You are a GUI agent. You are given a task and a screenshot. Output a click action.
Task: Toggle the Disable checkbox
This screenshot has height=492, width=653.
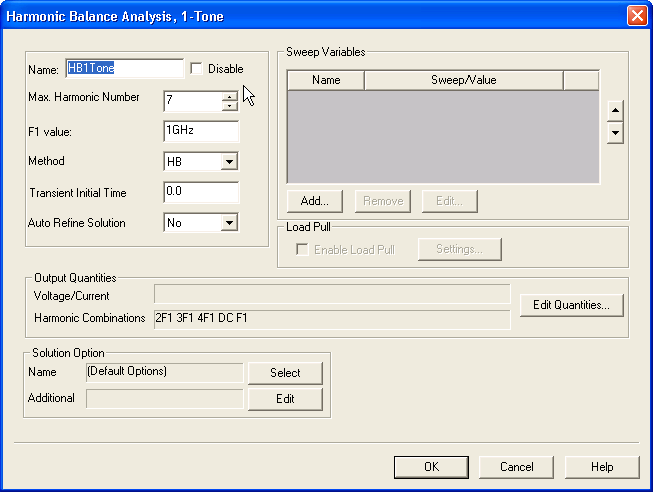coord(196,69)
